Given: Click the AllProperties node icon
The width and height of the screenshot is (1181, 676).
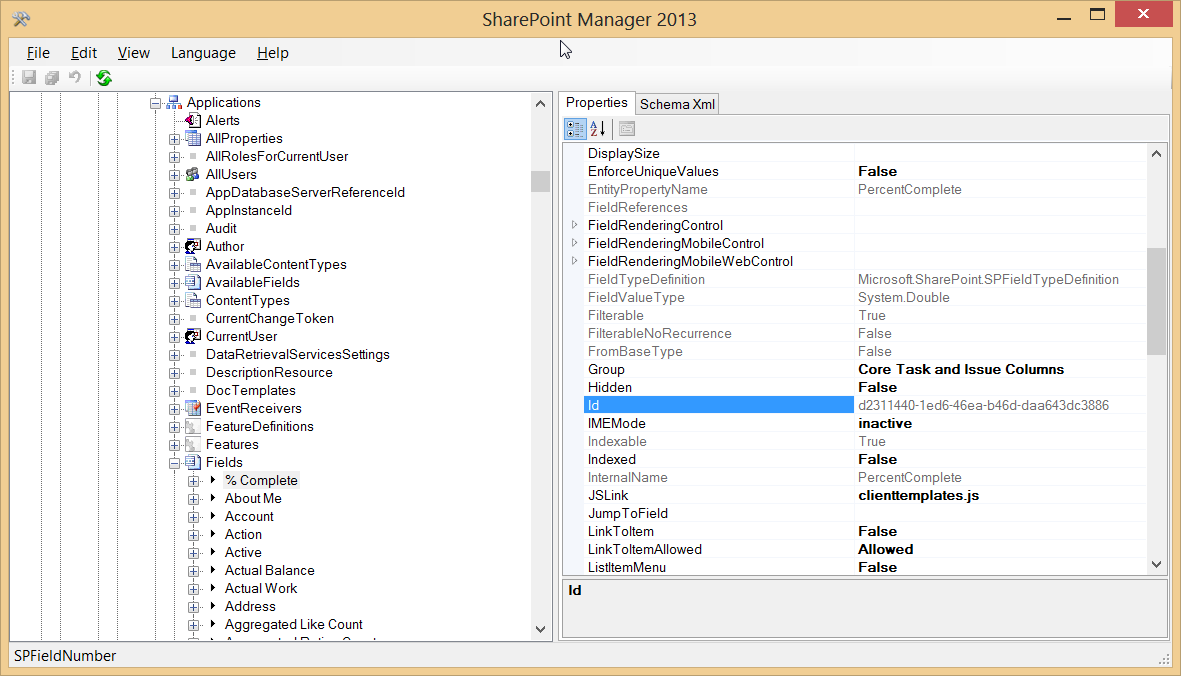Looking at the screenshot, I should pyautogui.click(x=193, y=139).
